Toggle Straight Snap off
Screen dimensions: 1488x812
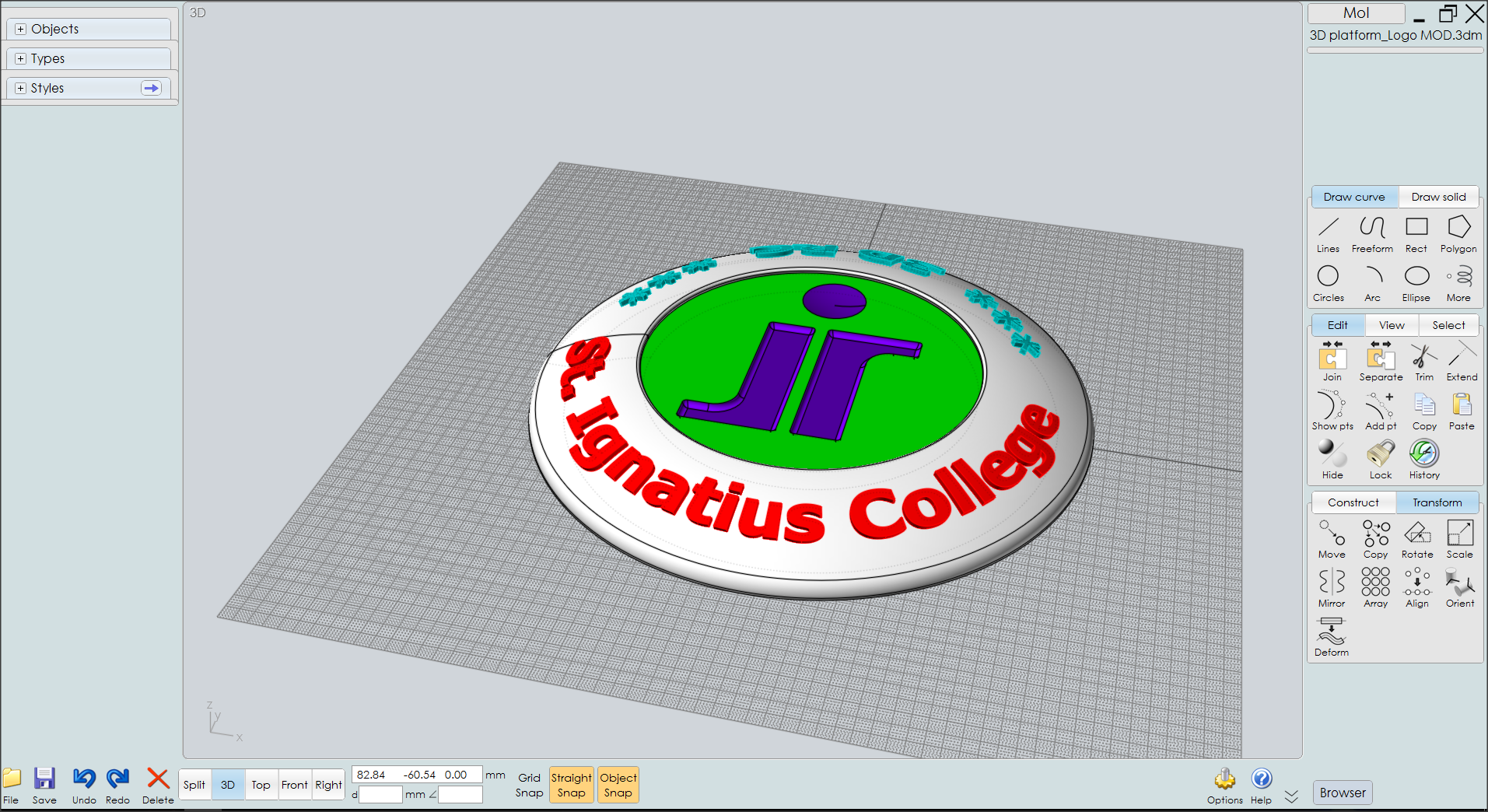pyautogui.click(x=571, y=785)
